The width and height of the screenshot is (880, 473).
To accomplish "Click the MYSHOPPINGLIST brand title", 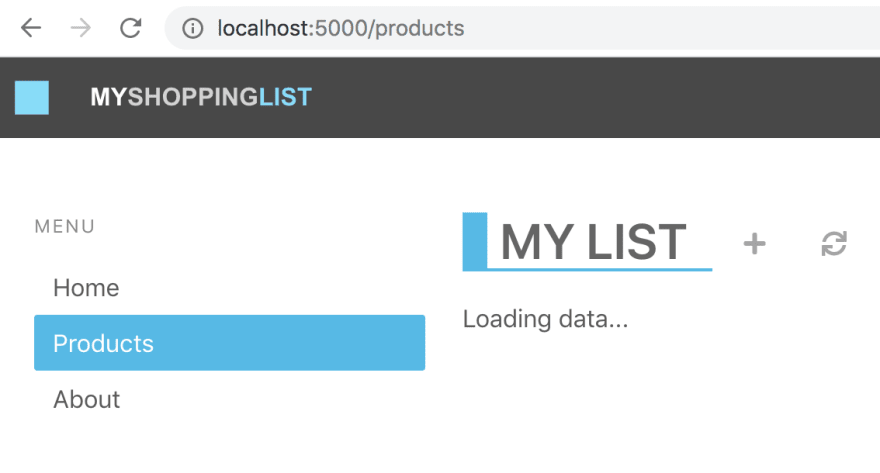I will tap(201, 97).
